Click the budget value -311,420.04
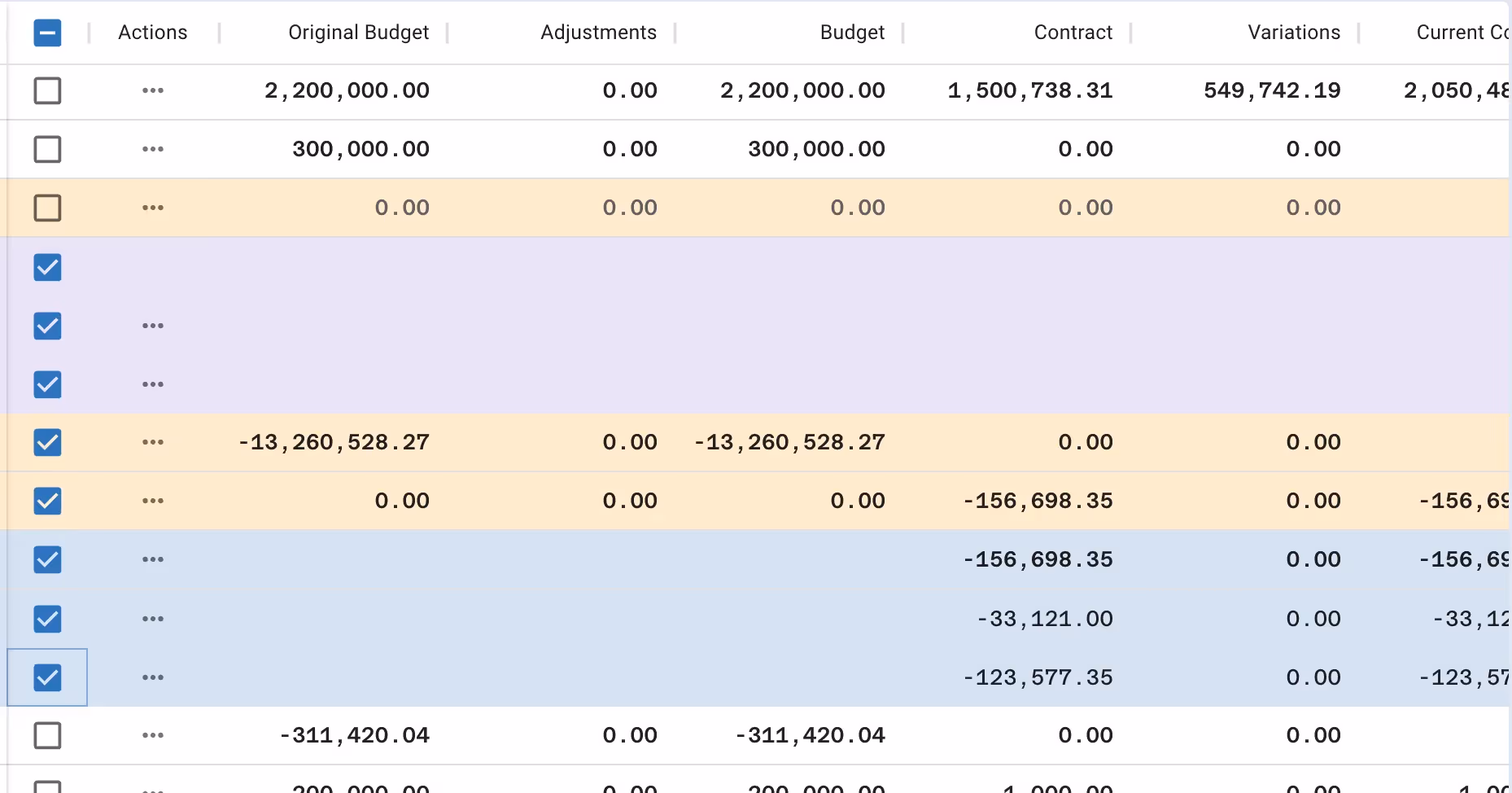 pos(810,735)
